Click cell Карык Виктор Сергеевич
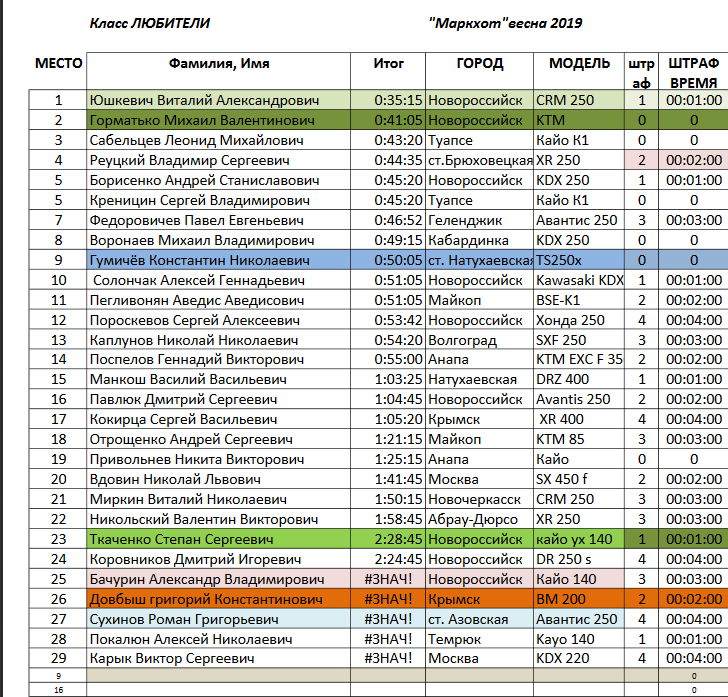This screenshot has width=728, height=697. tap(219, 658)
